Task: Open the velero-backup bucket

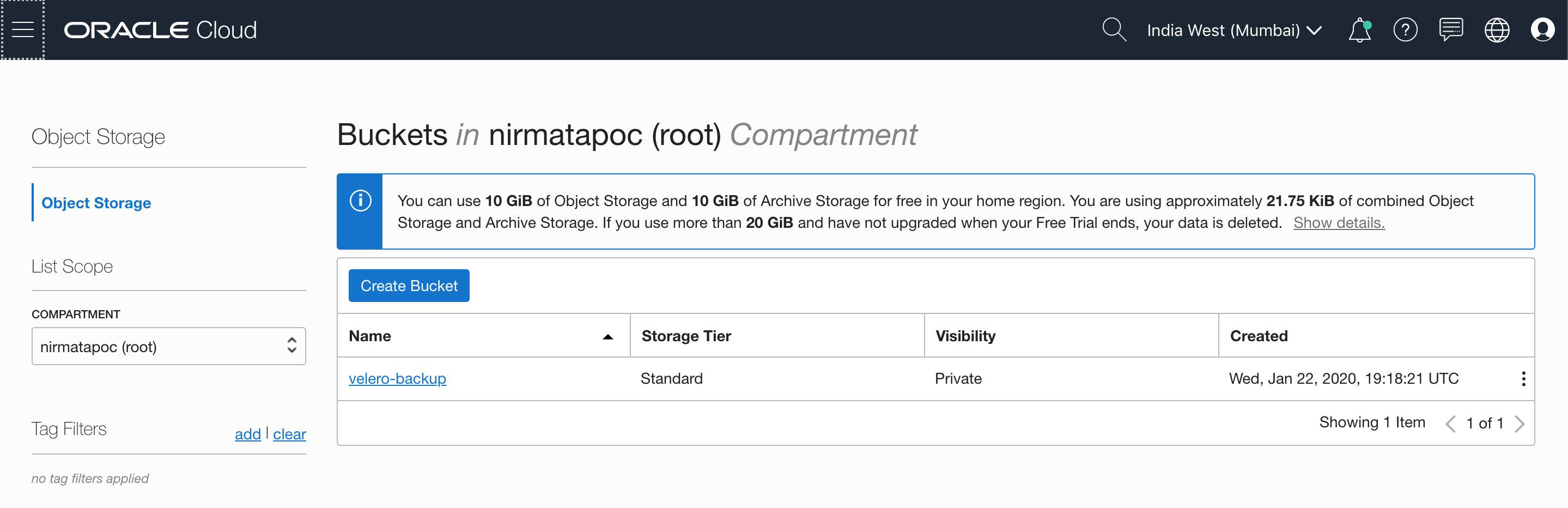Action: tap(397, 378)
